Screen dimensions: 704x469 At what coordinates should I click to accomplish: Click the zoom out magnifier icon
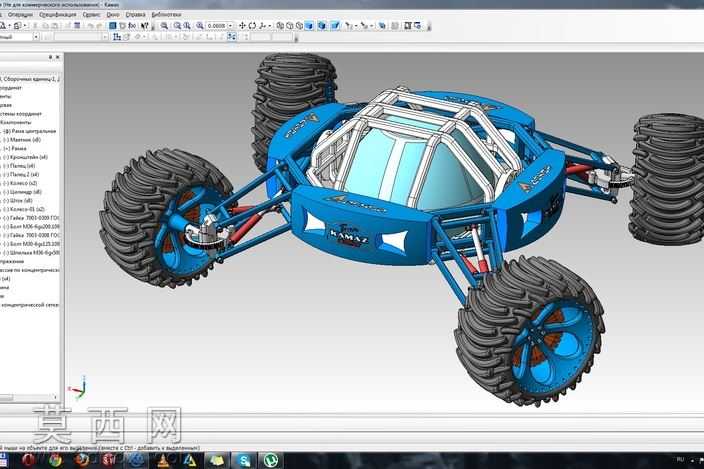point(187,26)
